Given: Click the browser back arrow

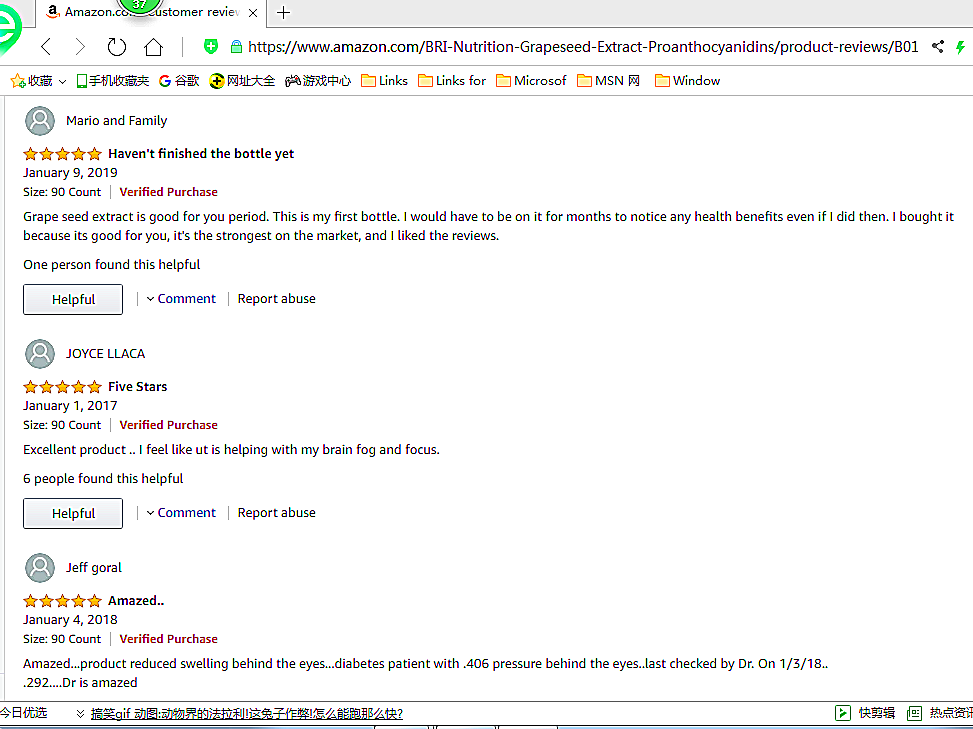Looking at the screenshot, I should (46, 47).
